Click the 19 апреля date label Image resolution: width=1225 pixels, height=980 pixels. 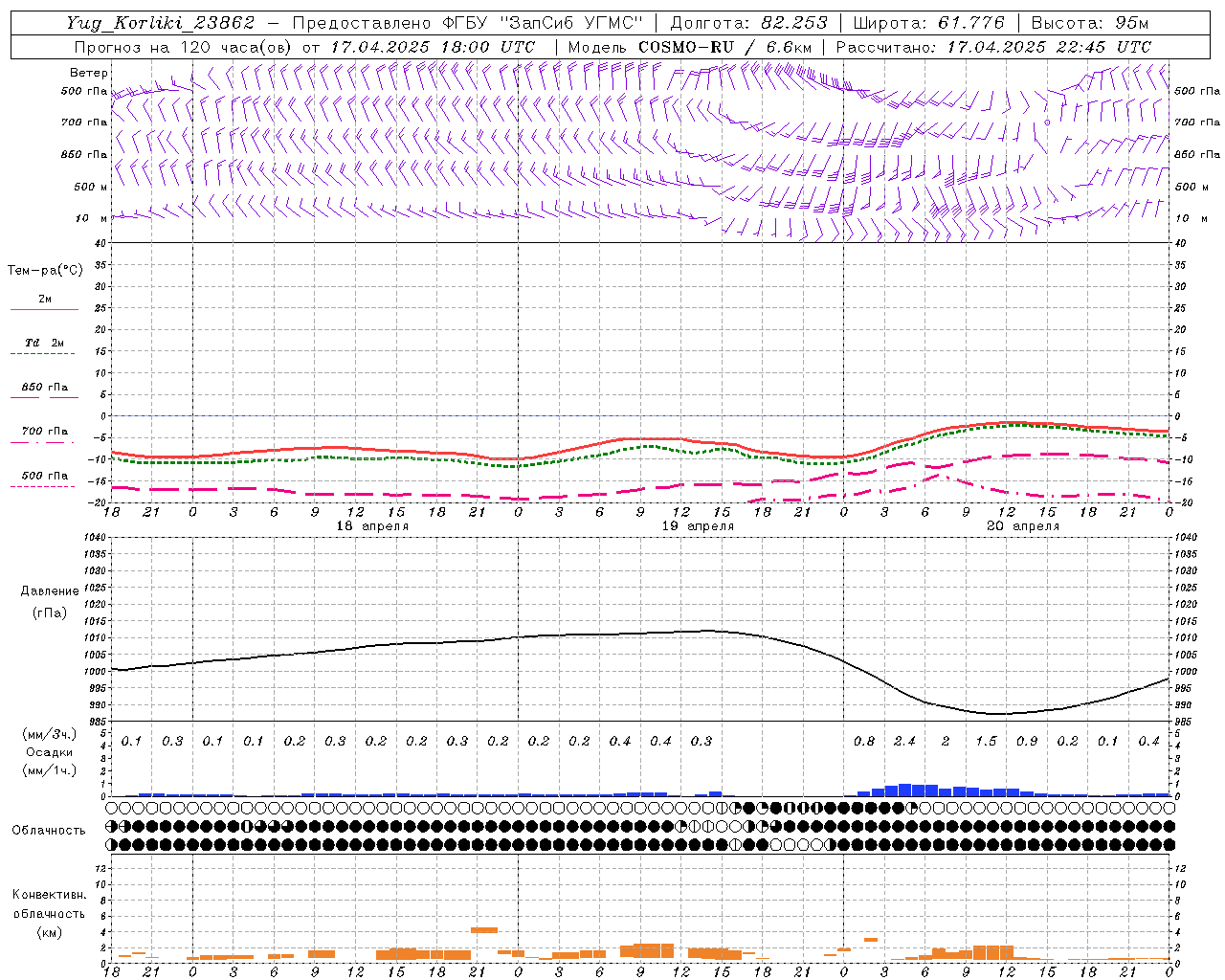(699, 526)
